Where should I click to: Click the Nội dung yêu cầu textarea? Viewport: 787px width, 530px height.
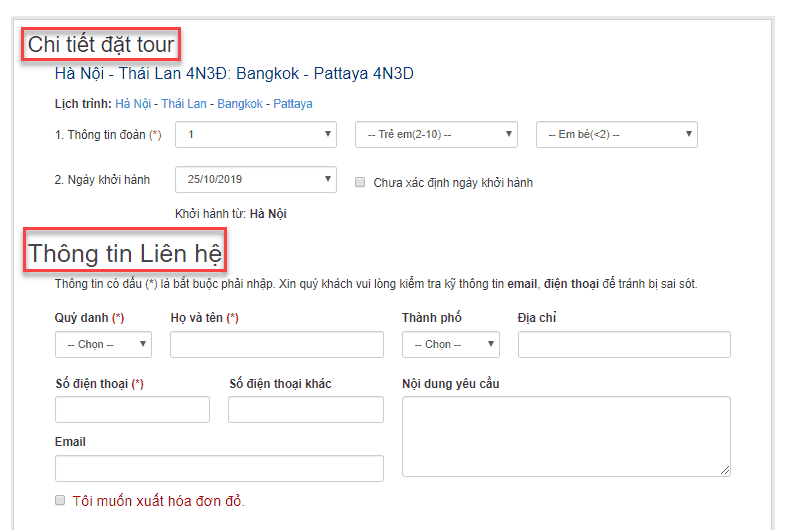coord(566,436)
